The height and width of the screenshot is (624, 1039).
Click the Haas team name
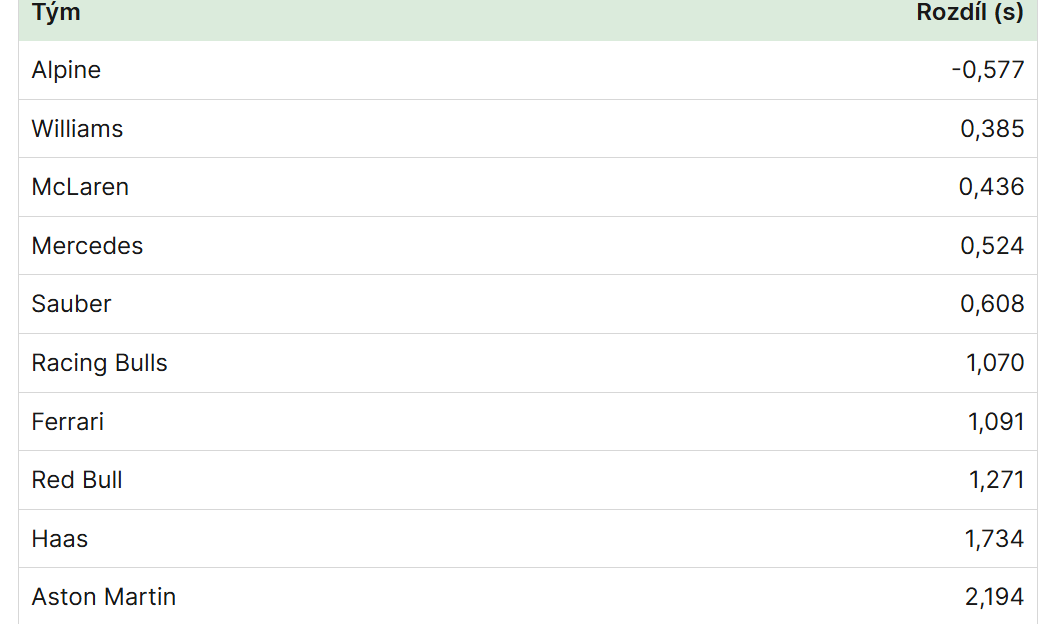click(60, 539)
